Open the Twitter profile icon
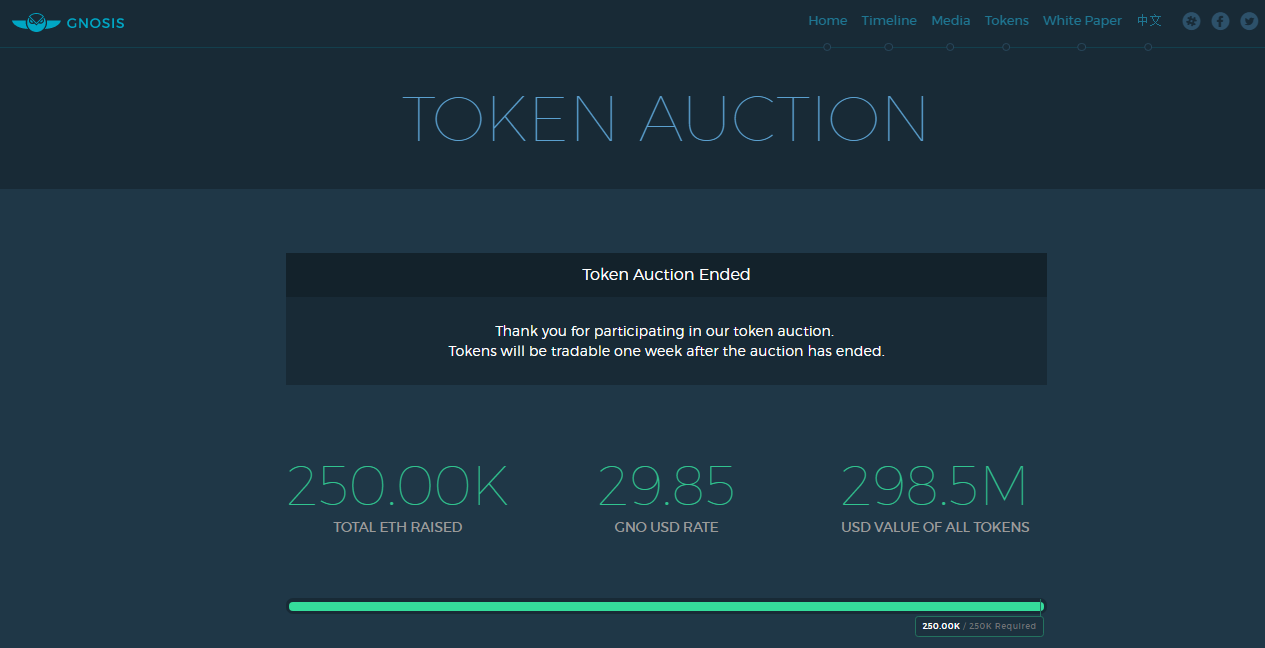The image size is (1265, 648). pos(1249,21)
